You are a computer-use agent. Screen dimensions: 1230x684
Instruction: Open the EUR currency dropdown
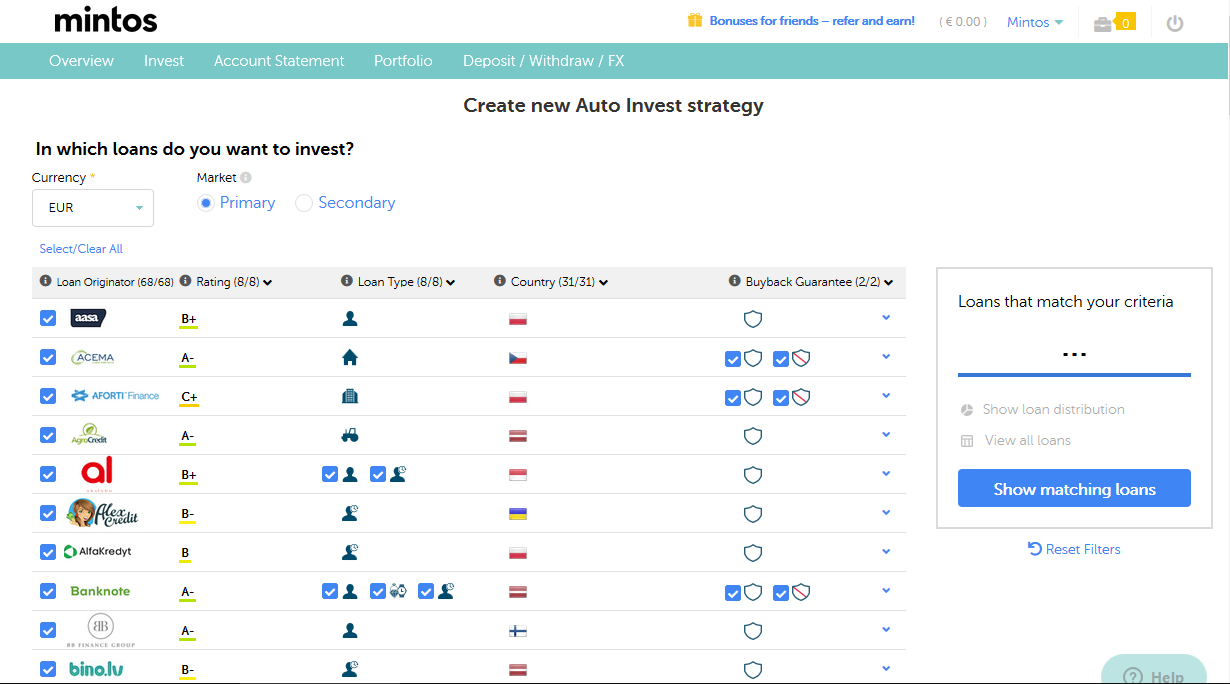click(x=93, y=208)
